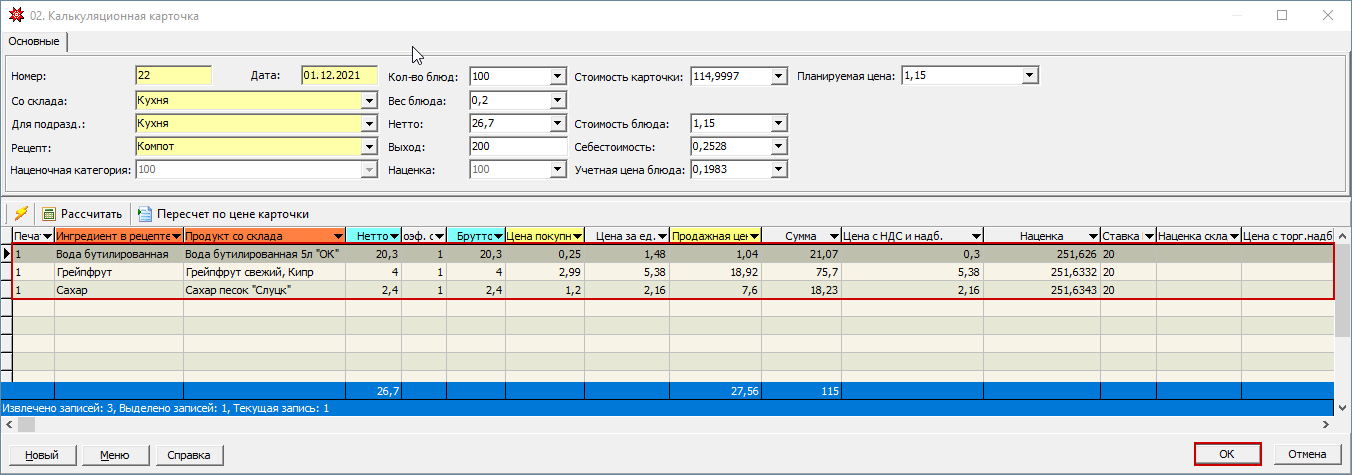Open the Стоимость карточки dropdown

coord(779,76)
